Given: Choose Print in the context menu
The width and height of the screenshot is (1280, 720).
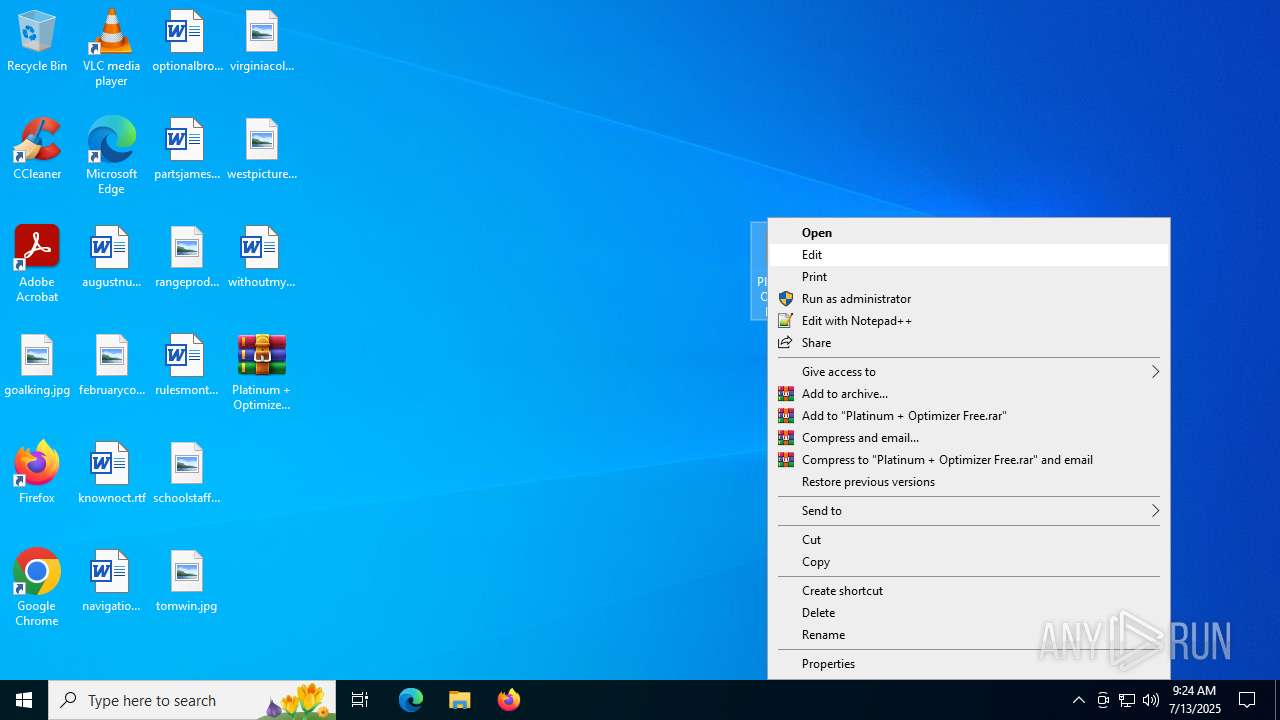Looking at the screenshot, I should [x=969, y=277].
